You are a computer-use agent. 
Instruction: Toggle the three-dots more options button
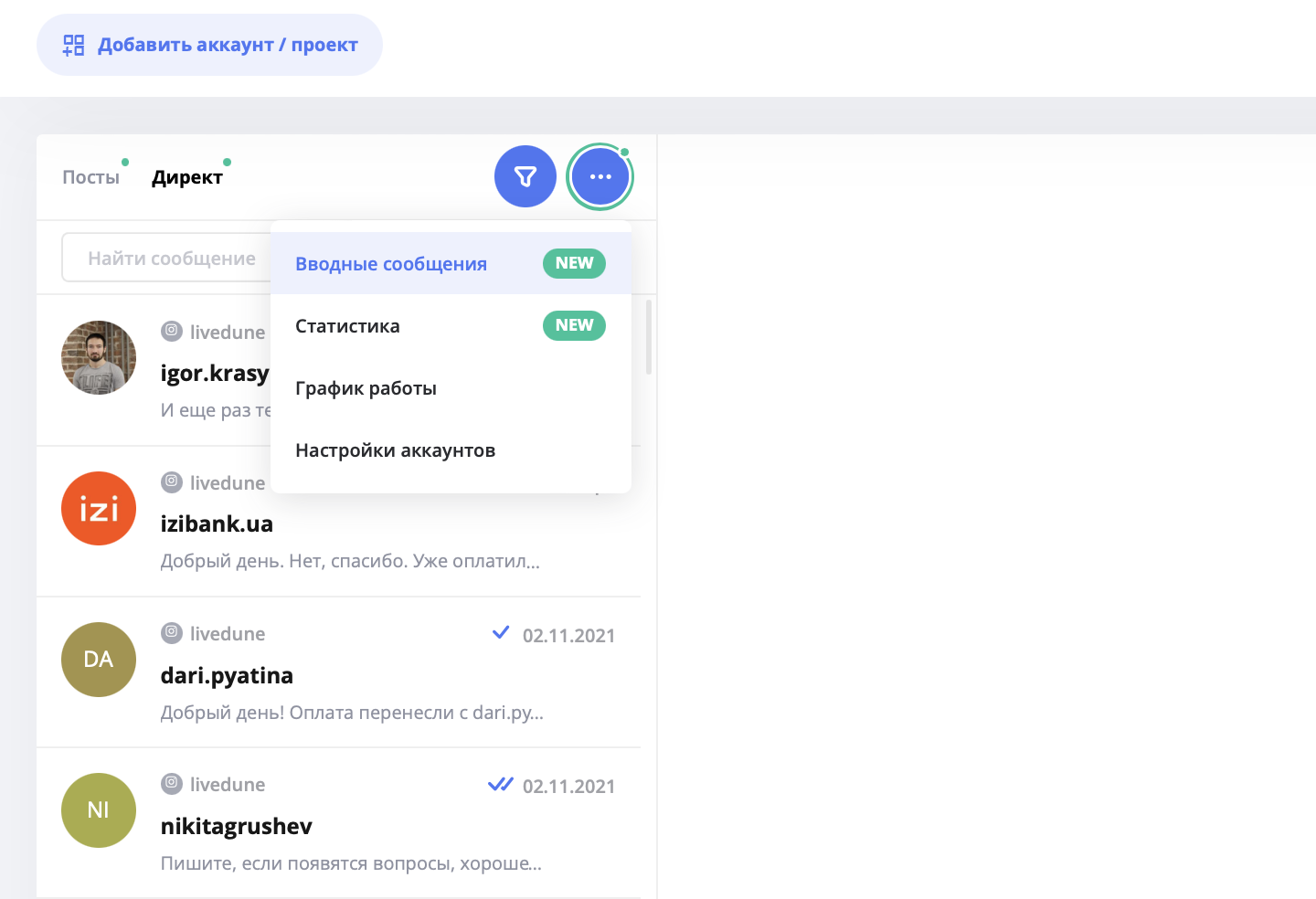tap(600, 176)
